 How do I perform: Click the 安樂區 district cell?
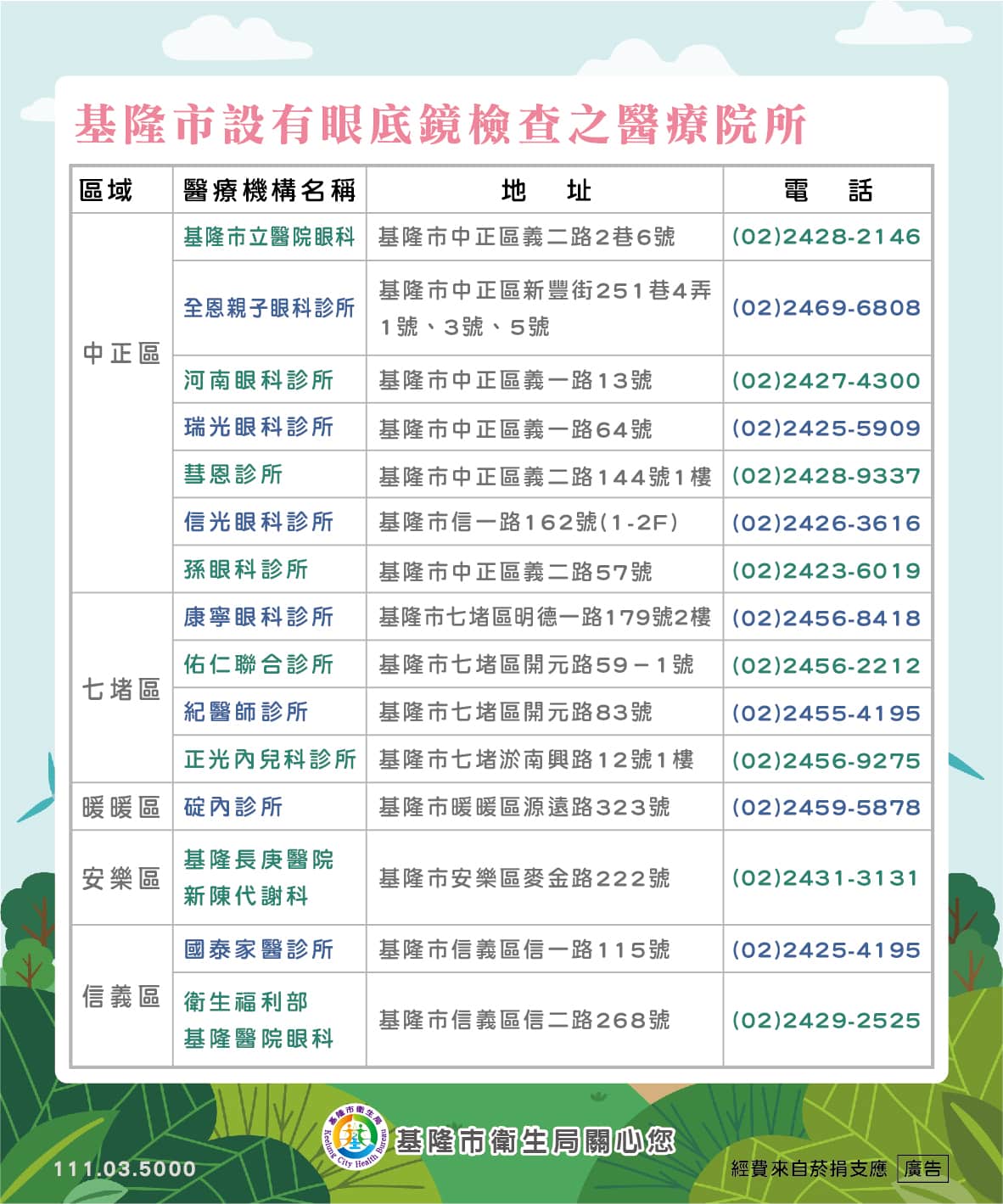(121, 878)
